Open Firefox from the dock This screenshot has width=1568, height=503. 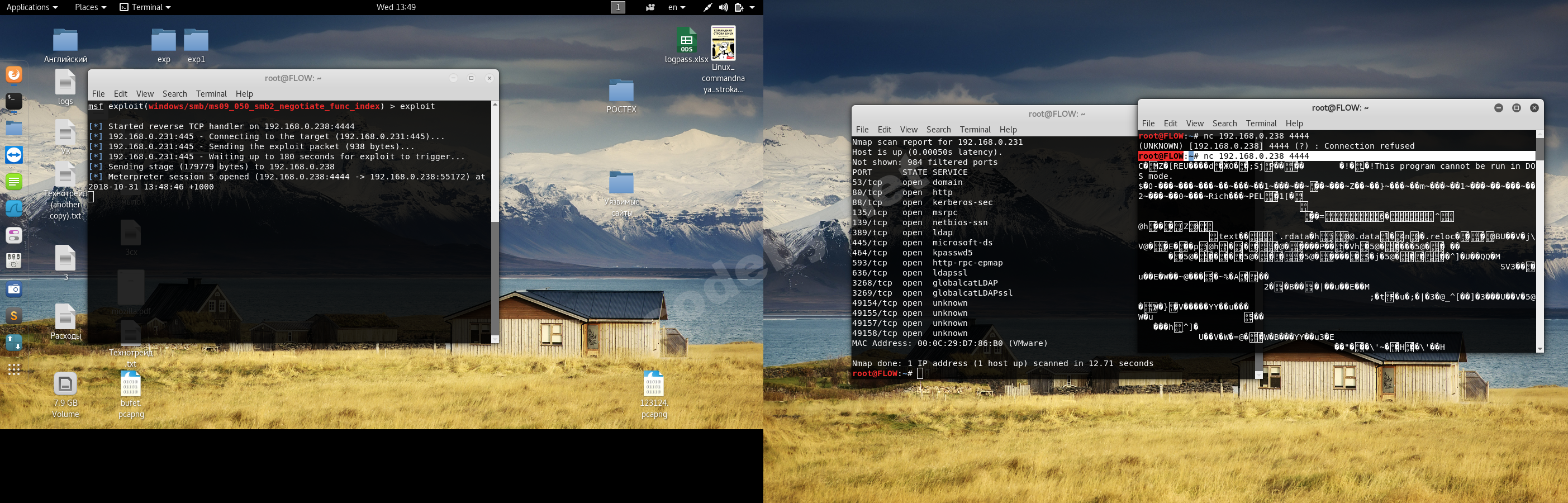coord(13,74)
